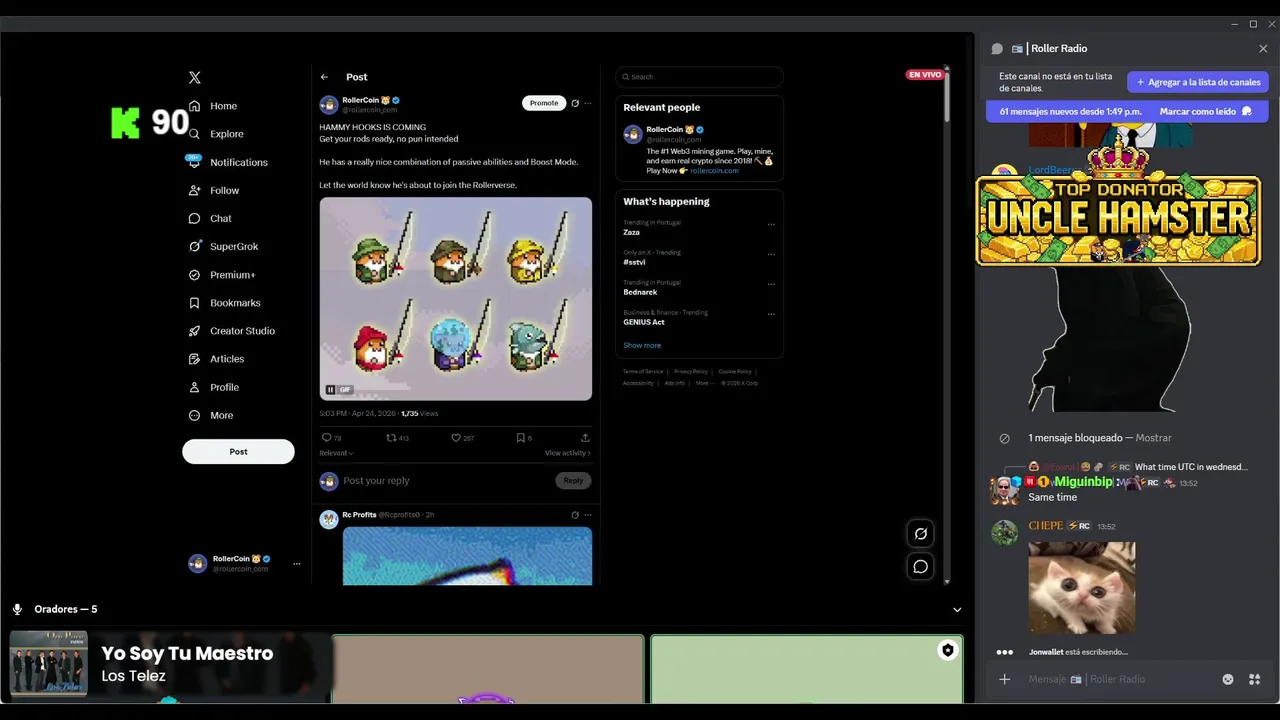Click the large Post button in sidebar
This screenshot has height=720, width=1280.
coord(238,451)
